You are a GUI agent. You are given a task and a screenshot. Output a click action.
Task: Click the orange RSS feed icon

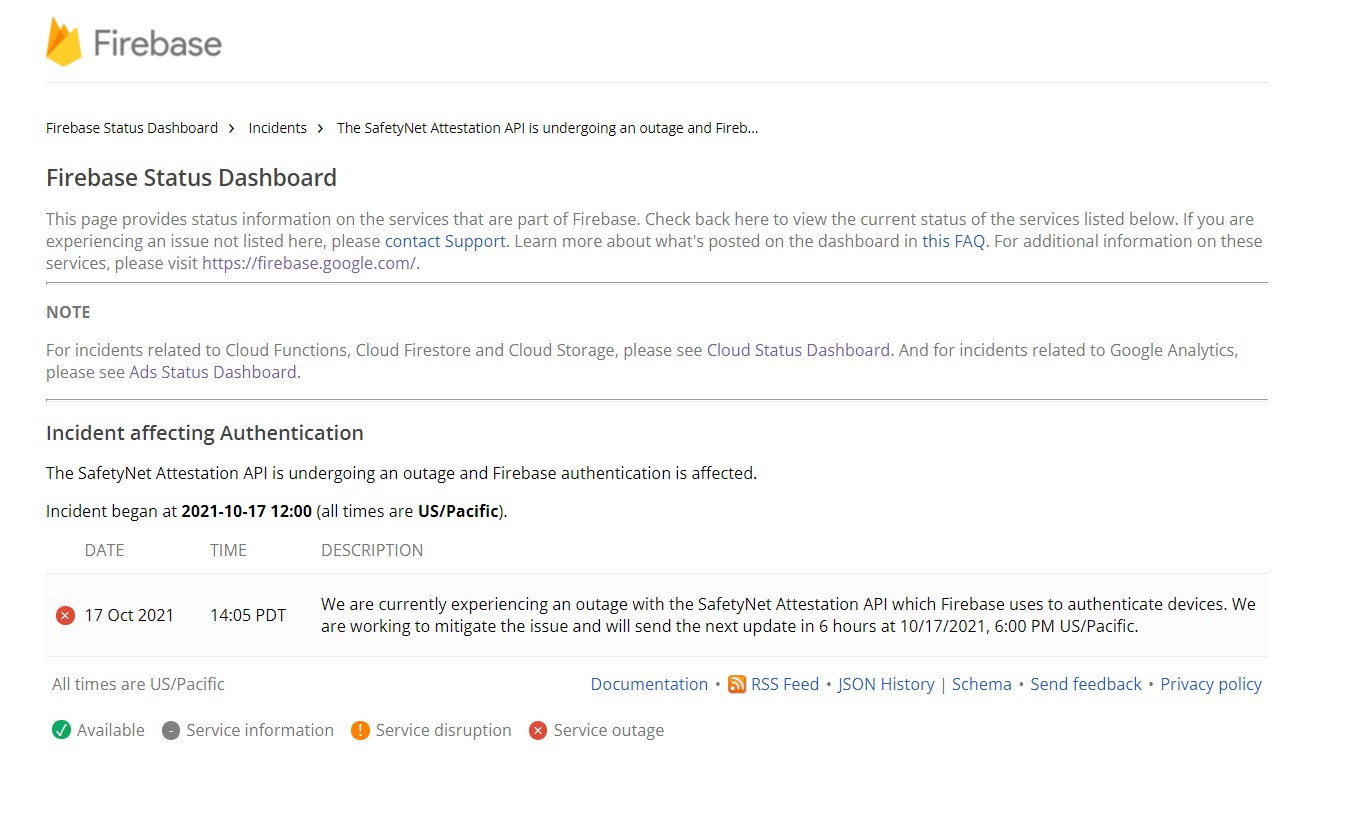coord(737,684)
